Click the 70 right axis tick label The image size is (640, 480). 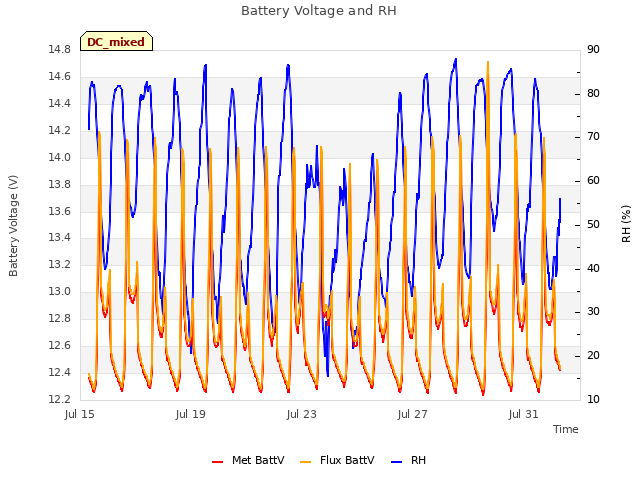coord(593,137)
